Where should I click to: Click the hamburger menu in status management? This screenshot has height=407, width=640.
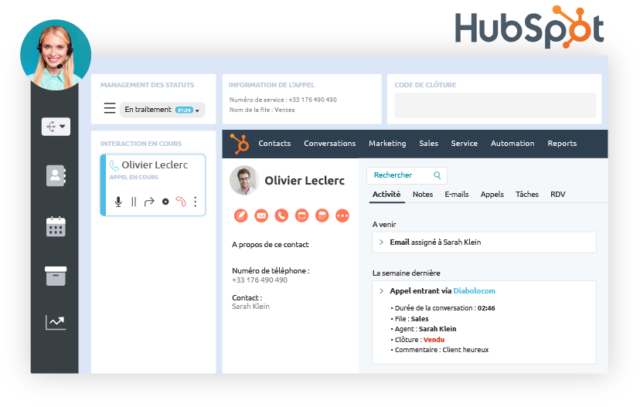[109, 108]
